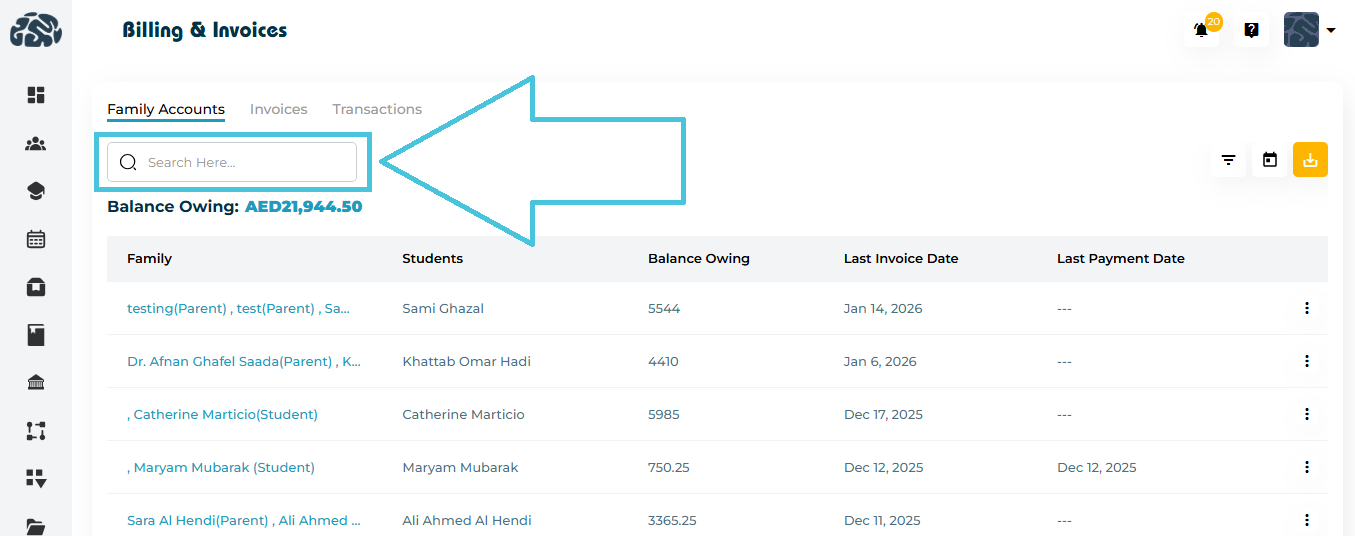Screen dimensions: 1355x536
Task: Open the three-dot menu for Maryam Mubarak row
Action: pos(1306,467)
